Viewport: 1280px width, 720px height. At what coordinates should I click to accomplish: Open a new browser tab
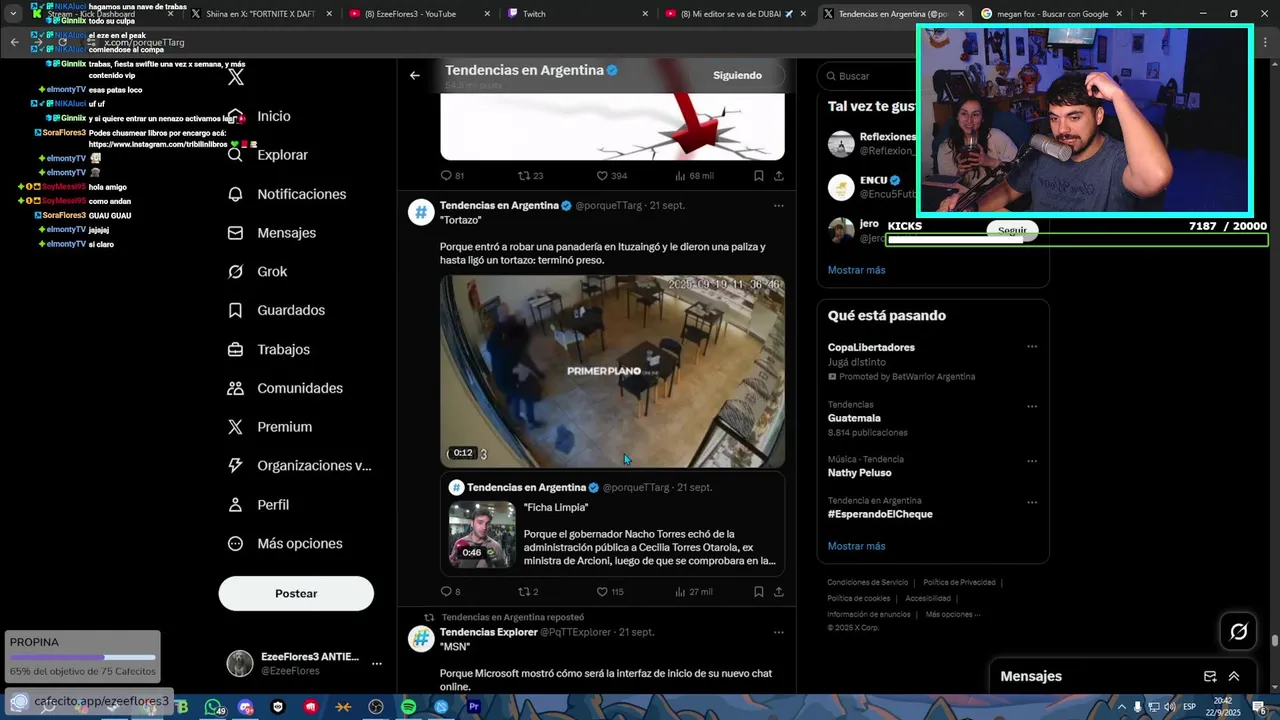[1143, 14]
